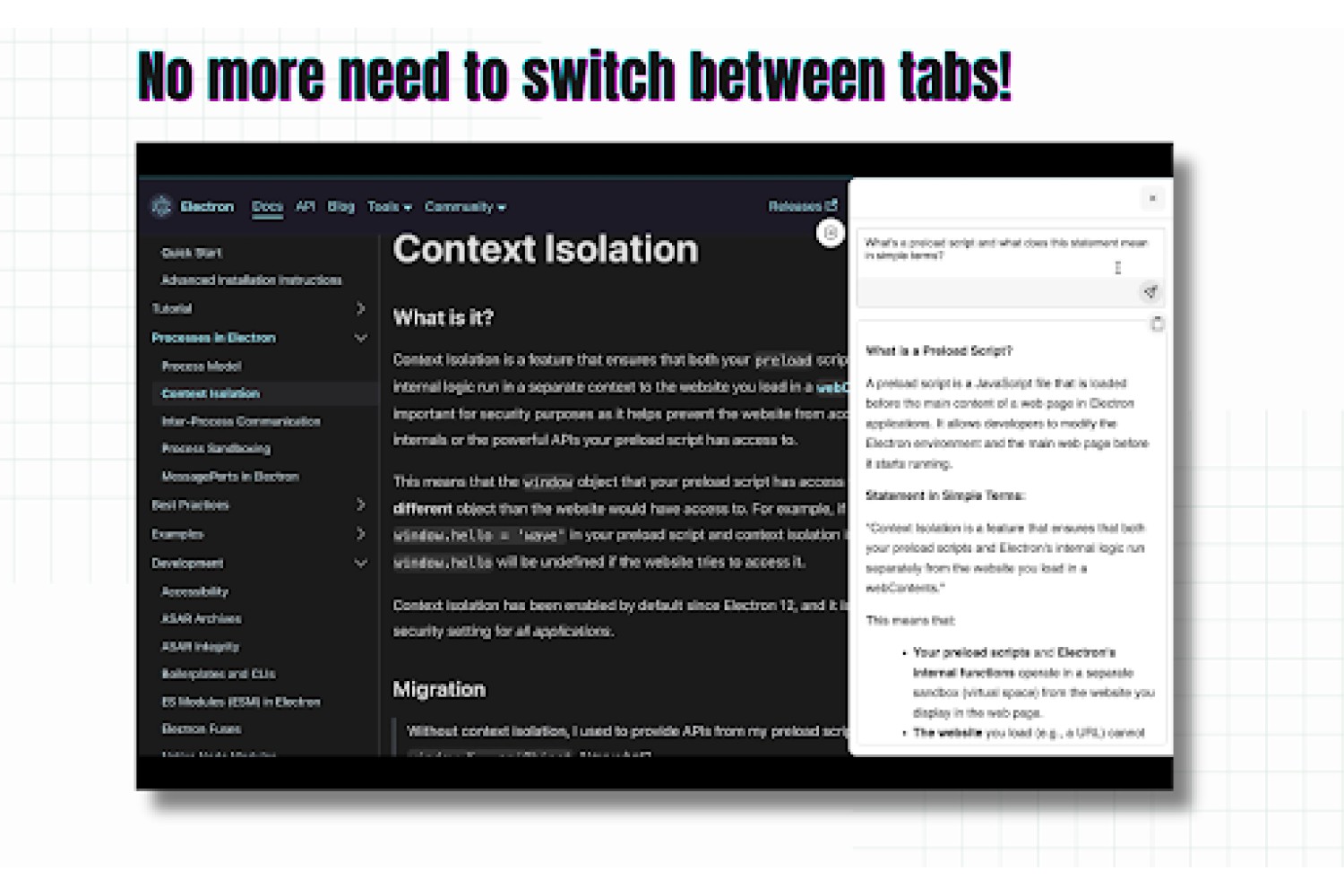Collapse the Development section chevron
The image size is (1344, 896).
pos(360,564)
